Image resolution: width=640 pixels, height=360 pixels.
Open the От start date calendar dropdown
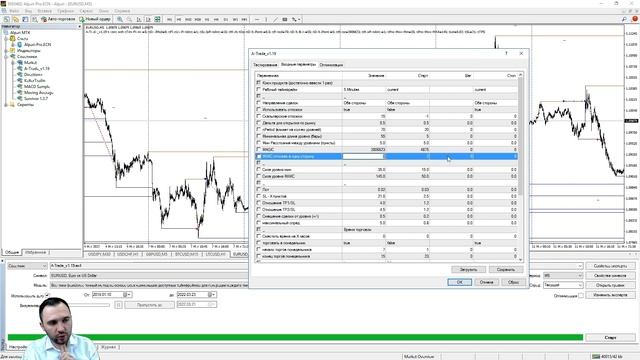[128, 295]
